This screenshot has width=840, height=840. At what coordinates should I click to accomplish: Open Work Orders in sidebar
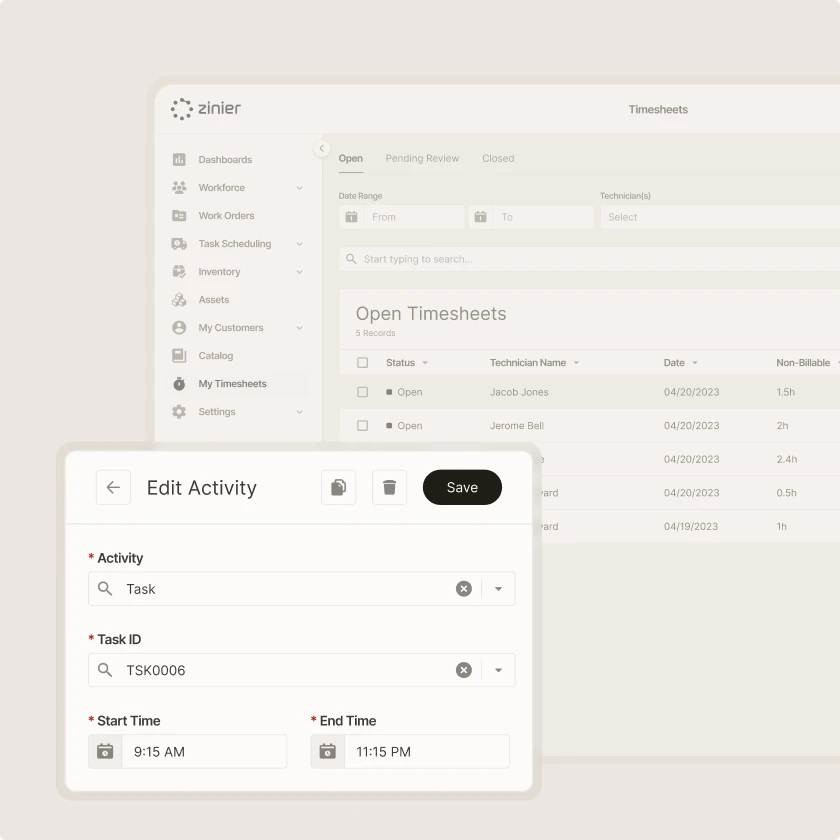tap(227, 215)
